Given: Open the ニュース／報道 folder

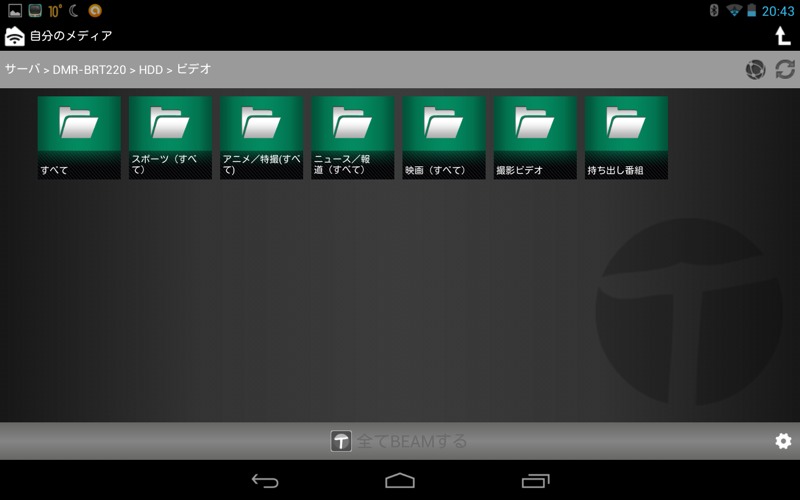Looking at the screenshot, I should click(353, 138).
